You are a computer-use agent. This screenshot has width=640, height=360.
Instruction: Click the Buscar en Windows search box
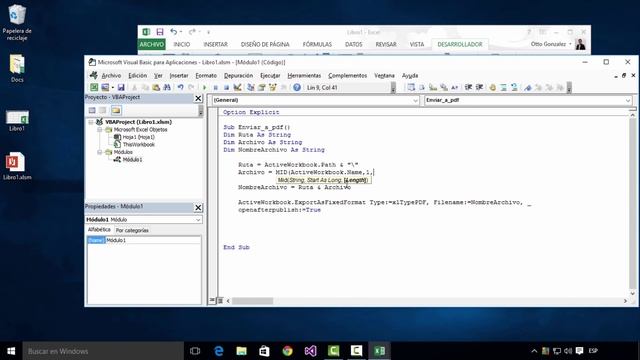(x=103, y=351)
